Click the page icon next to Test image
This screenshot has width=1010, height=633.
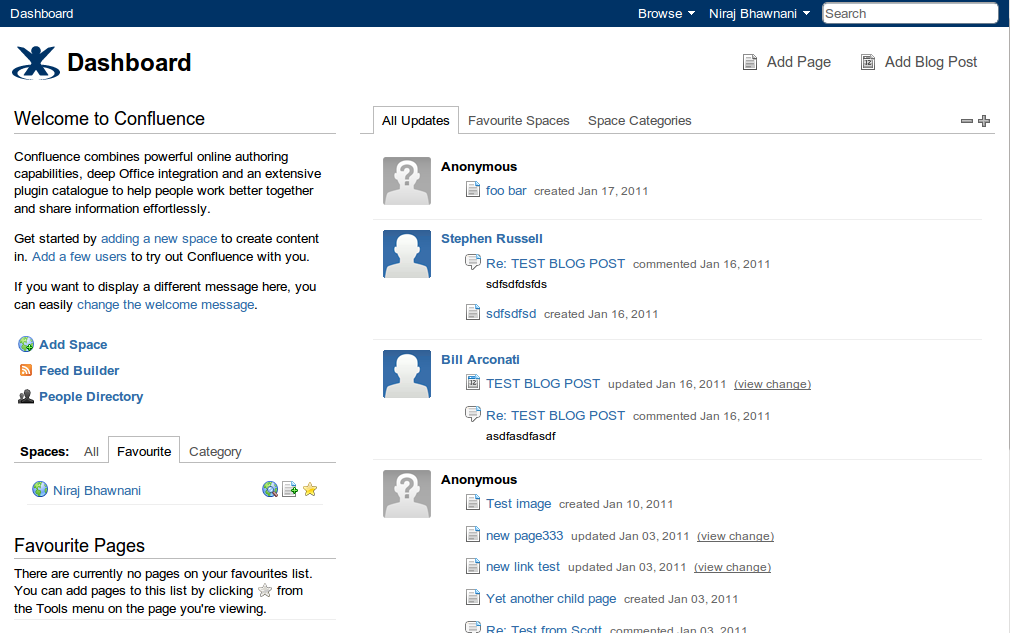[473, 502]
